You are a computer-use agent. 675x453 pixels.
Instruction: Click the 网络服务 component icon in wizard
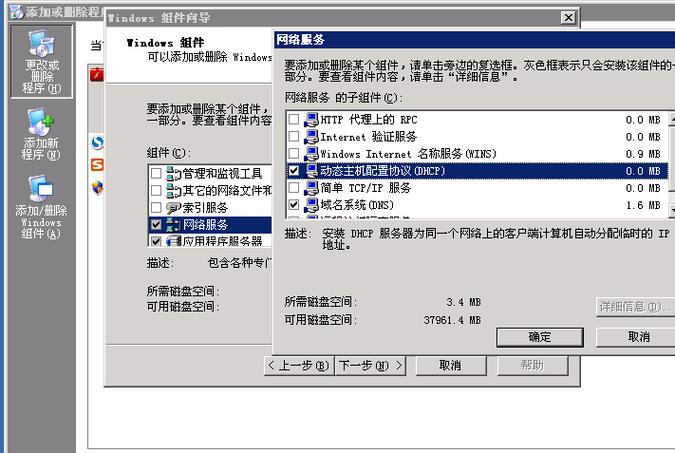[x=173, y=224]
